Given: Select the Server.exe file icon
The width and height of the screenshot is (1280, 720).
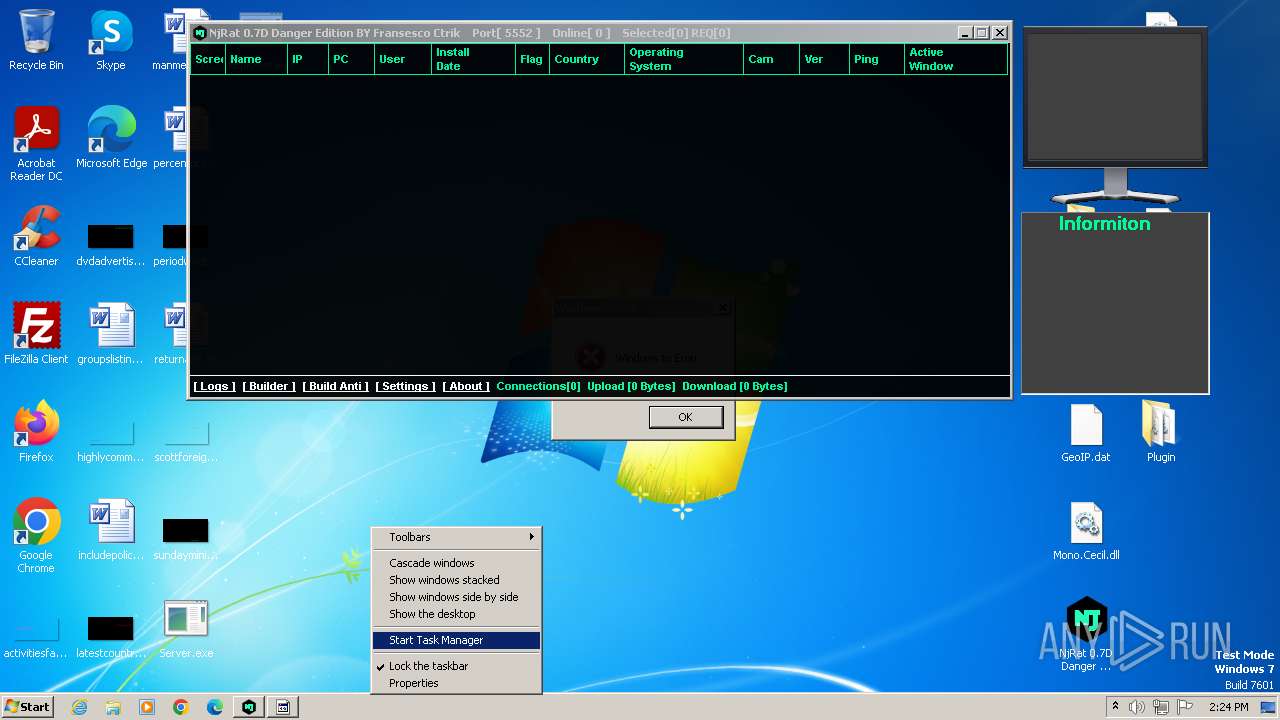Looking at the screenshot, I should click(186, 630).
